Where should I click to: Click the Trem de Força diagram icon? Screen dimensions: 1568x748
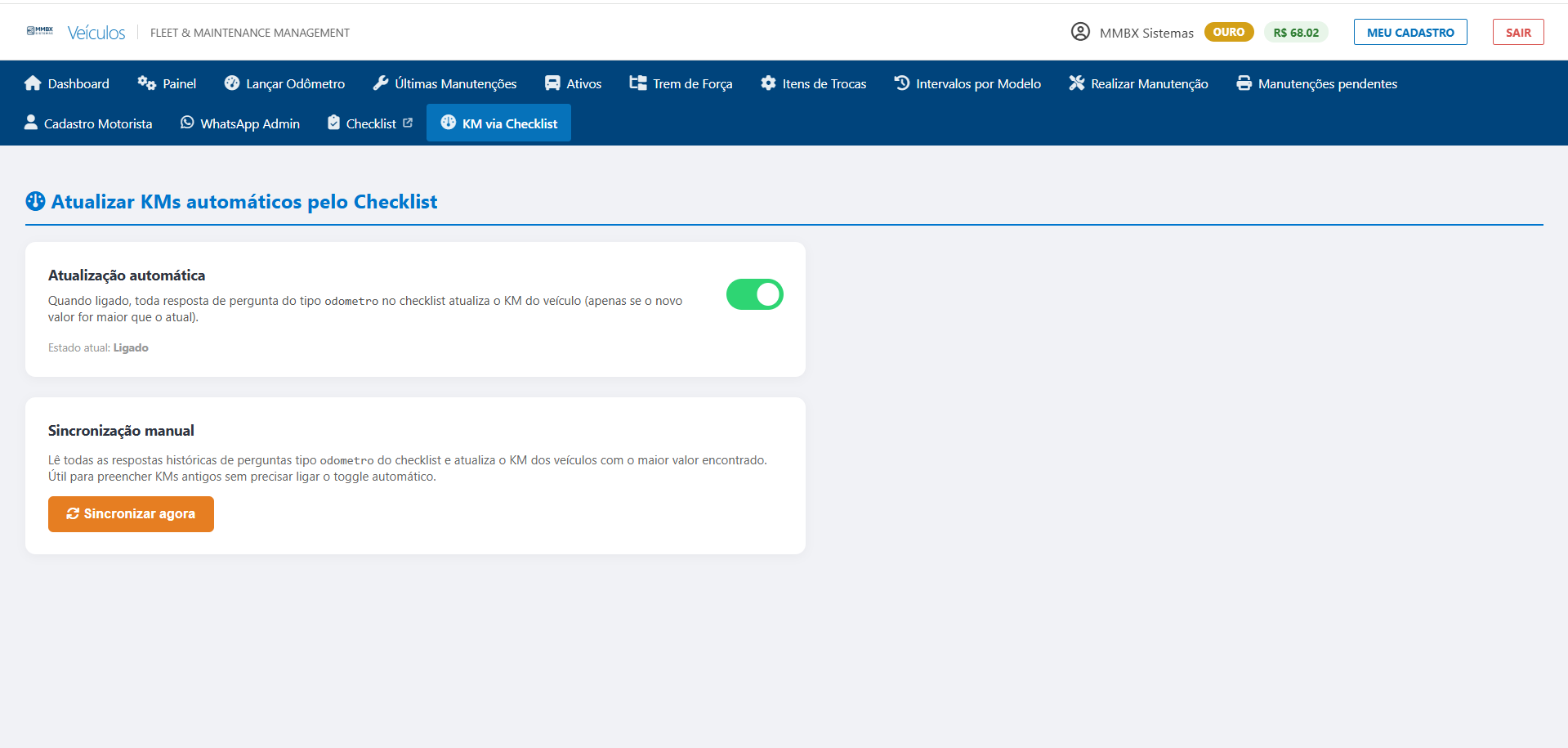click(638, 83)
